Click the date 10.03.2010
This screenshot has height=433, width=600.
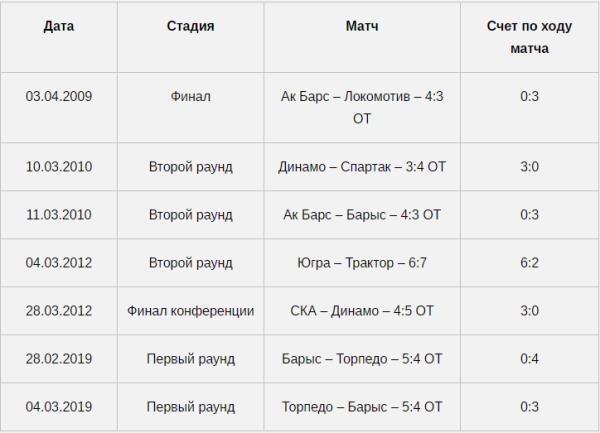click(x=59, y=167)
